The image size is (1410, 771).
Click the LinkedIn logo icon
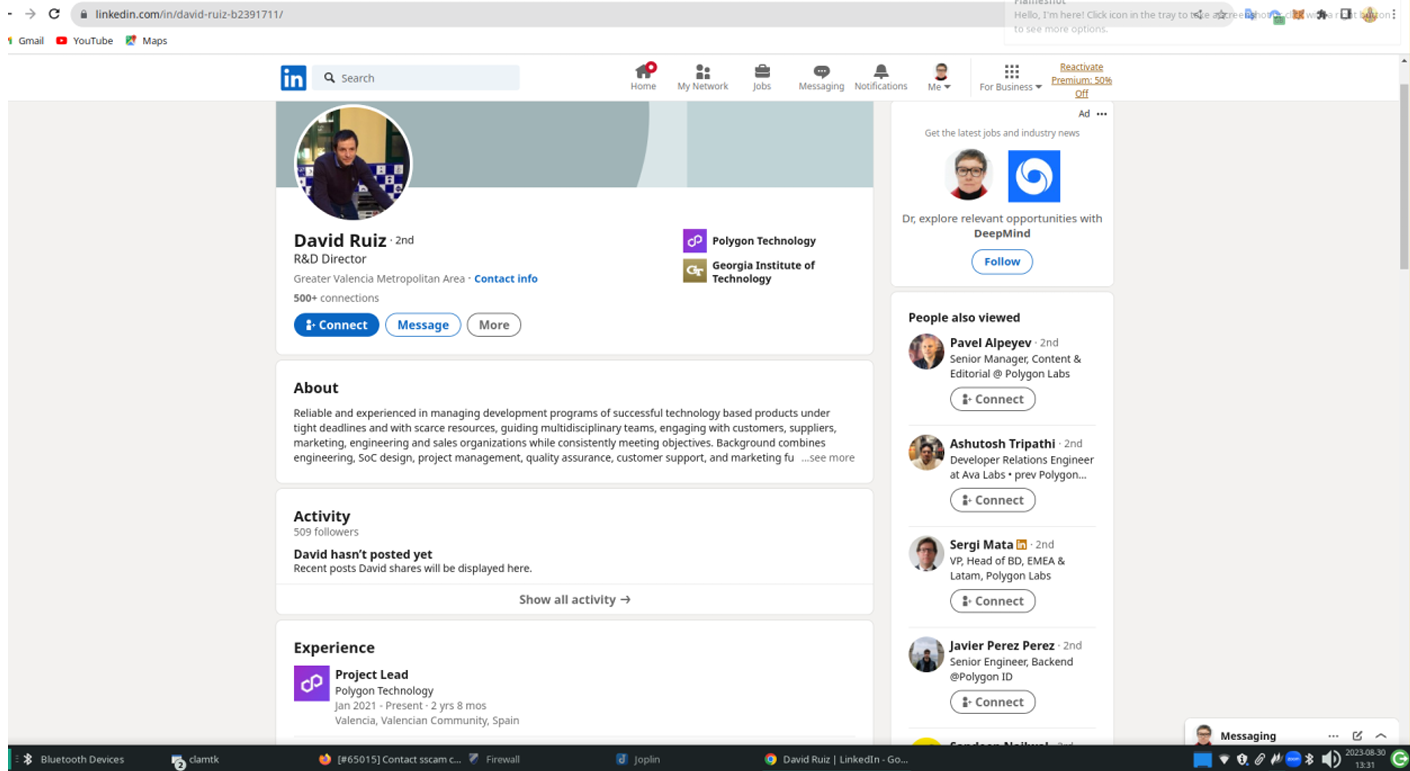(x=293, y=78)
